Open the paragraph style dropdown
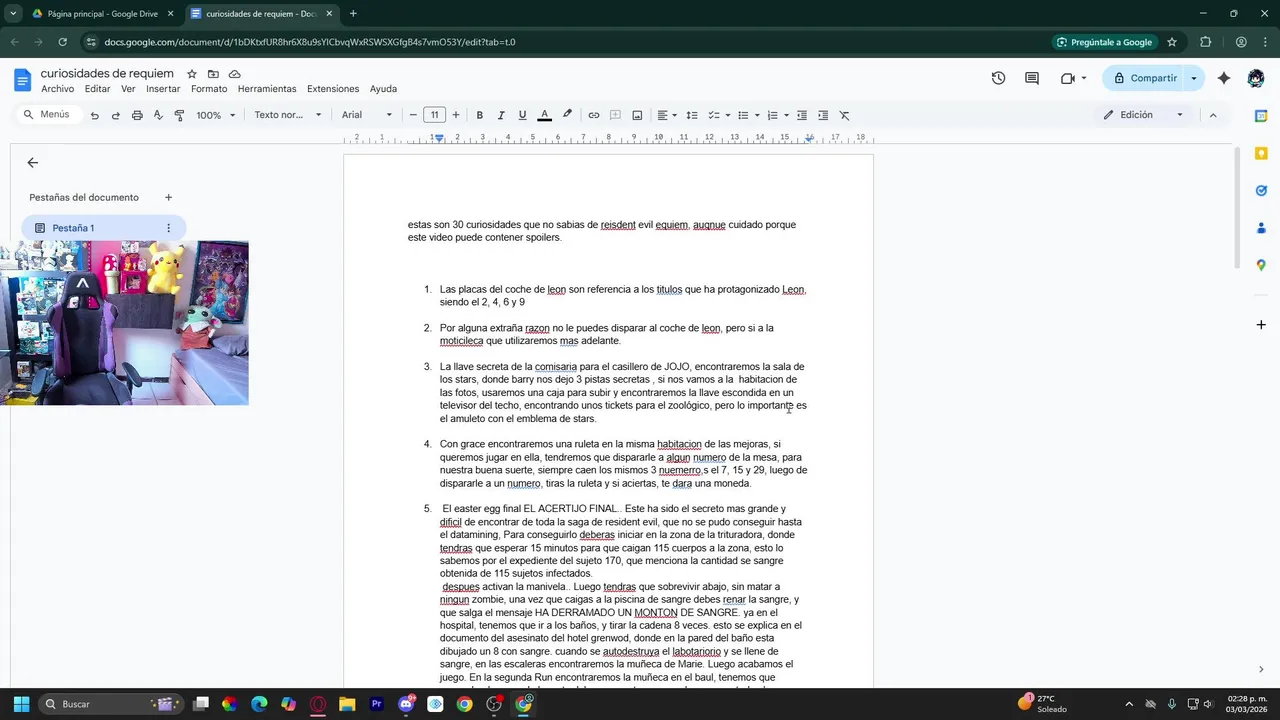1280x720 pixels. click(x=288, y=115)
